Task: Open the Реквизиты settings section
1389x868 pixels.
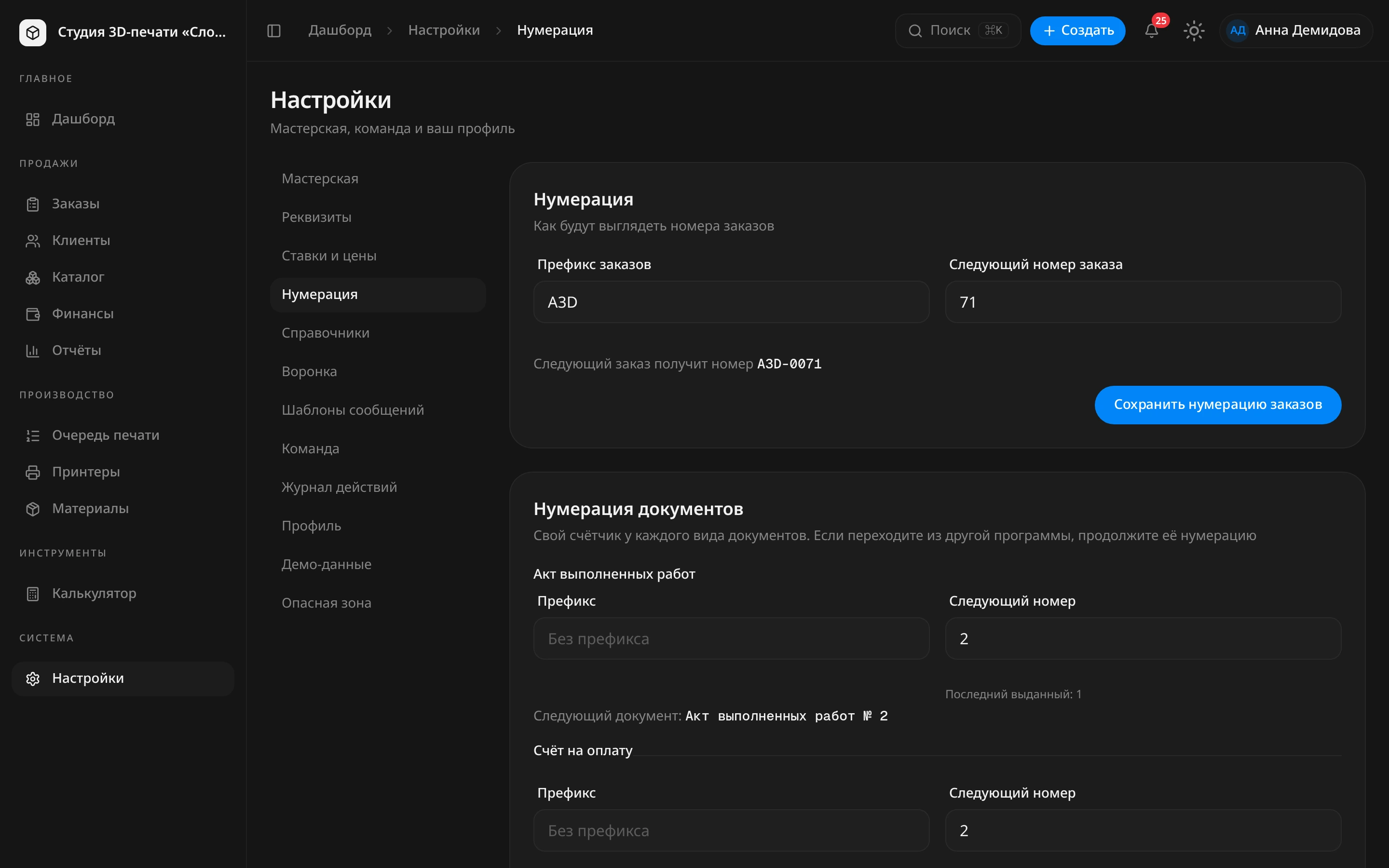Action: (x=378, y=217)
